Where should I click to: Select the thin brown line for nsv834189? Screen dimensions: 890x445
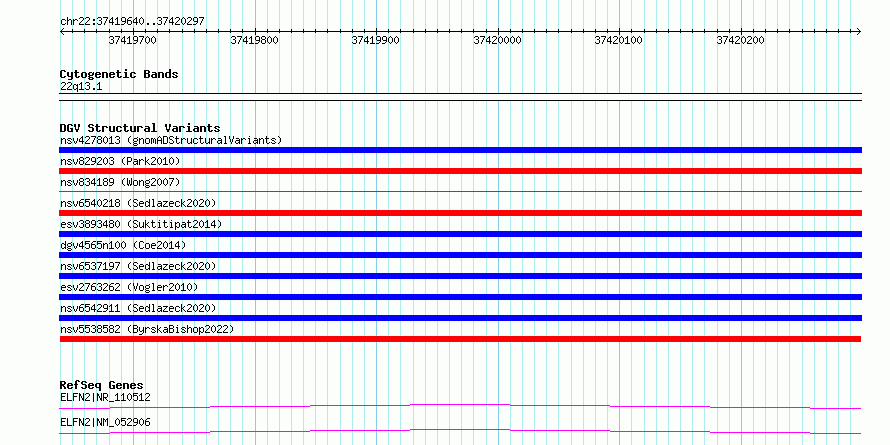[460, 192]
